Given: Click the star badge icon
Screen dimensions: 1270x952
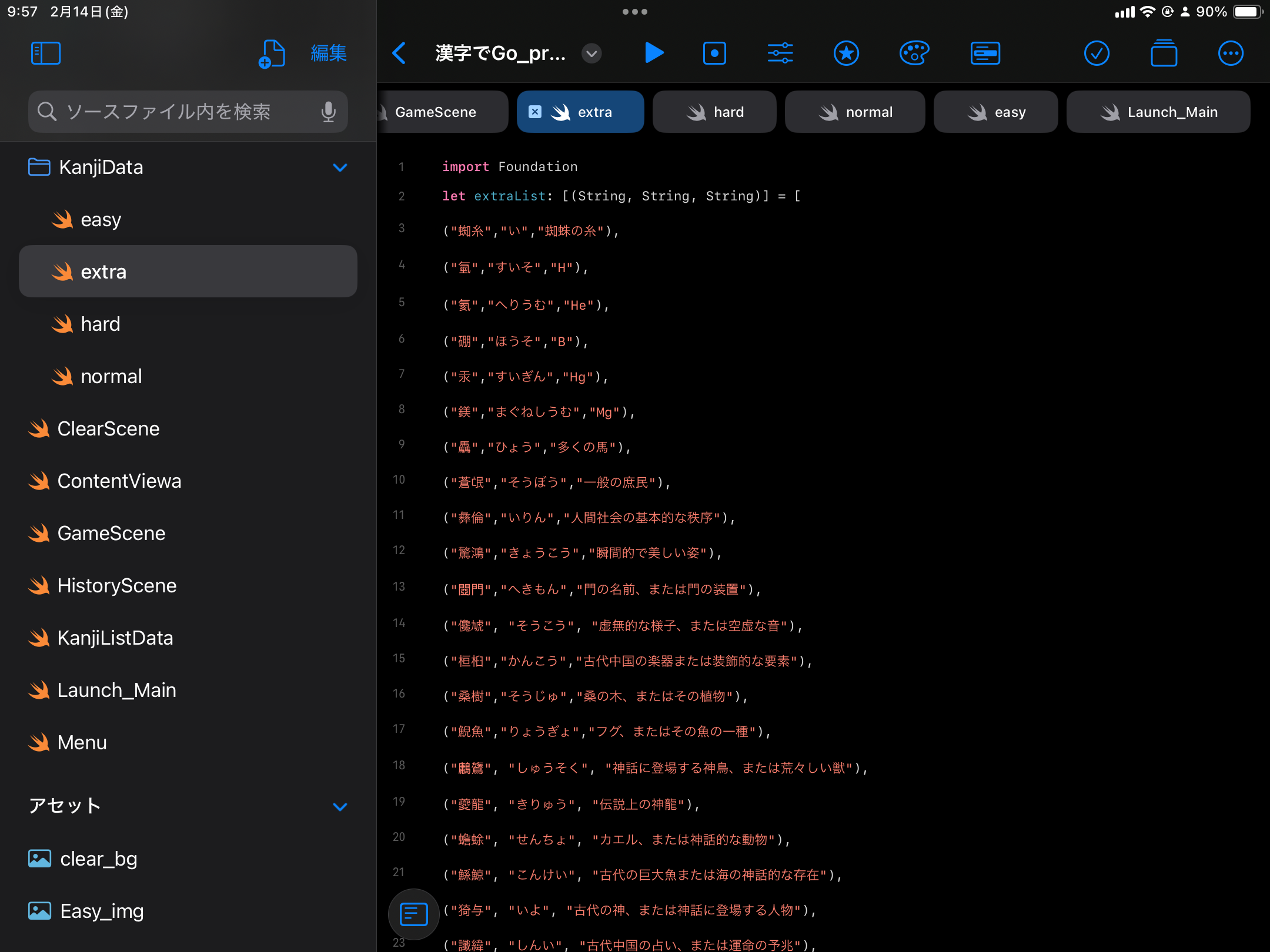Looking at the screenshot, I should pyautogui.click(x=846, y=53).
